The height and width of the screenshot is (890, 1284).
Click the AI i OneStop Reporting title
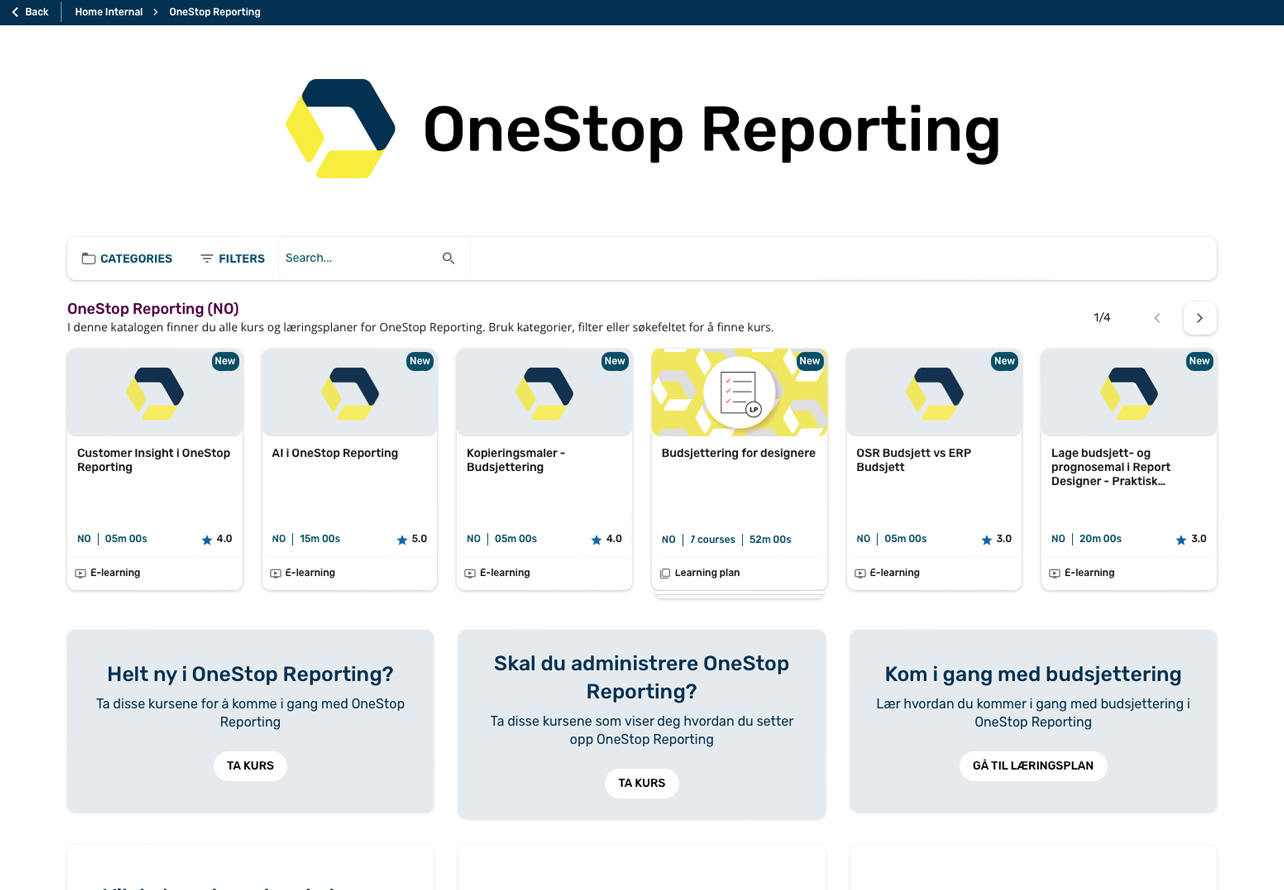[335, 453]
